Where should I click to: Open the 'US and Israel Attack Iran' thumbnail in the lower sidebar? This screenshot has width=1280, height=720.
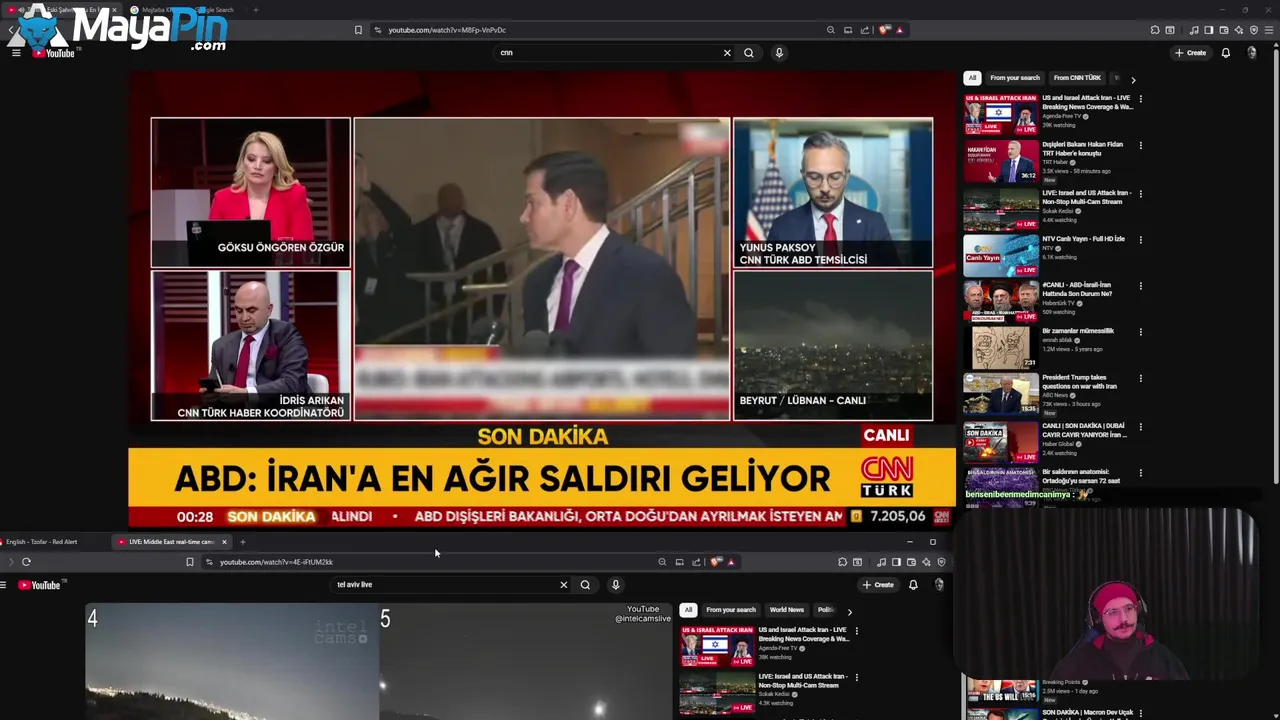coord(717,646)
